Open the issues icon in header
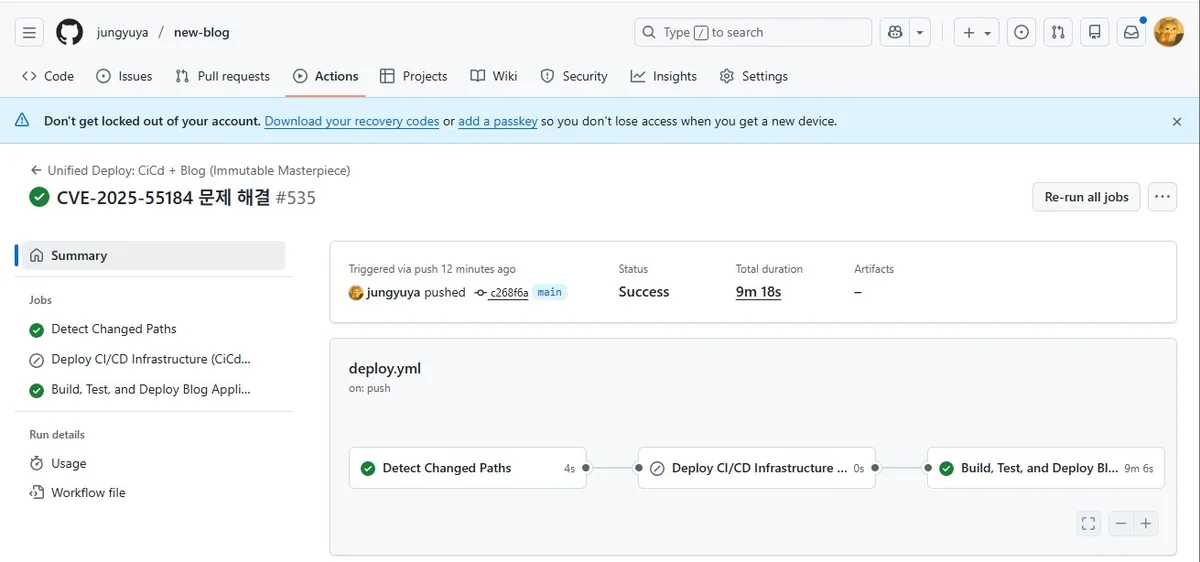 point(1021,32)
